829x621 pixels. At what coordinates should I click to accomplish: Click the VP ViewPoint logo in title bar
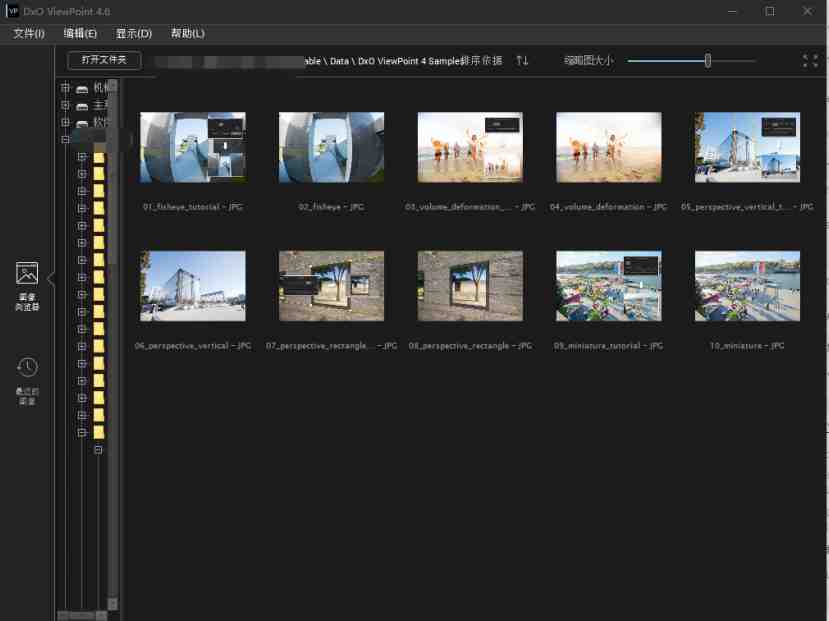coord(11,11)
